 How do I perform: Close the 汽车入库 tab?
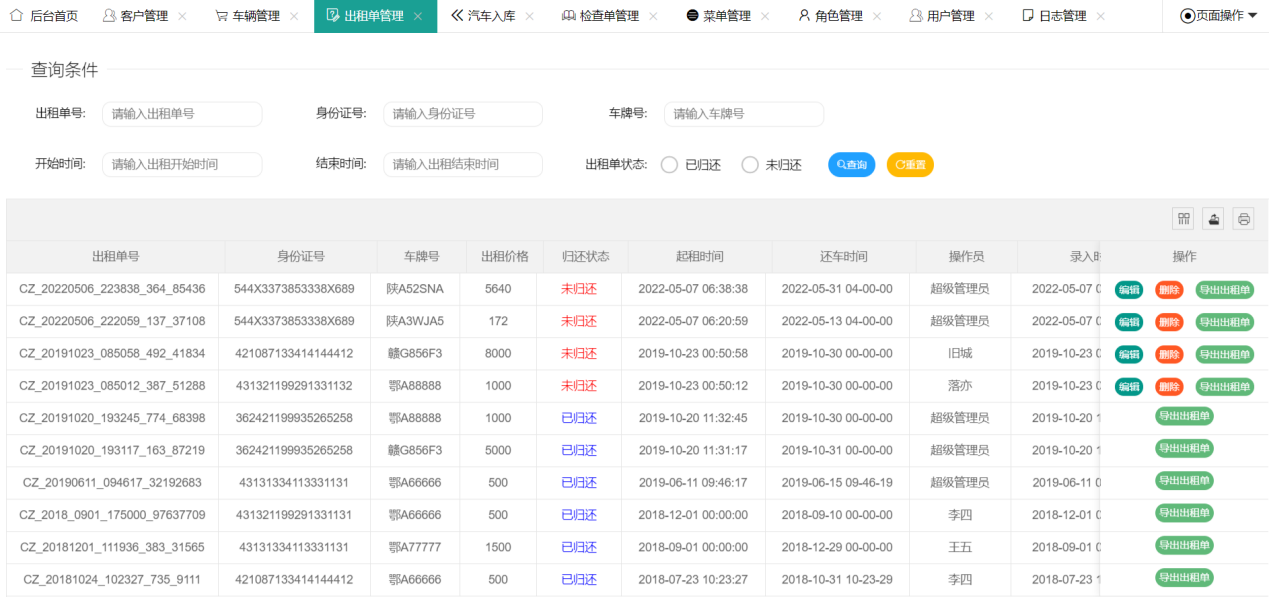click(x=530, y=16)
